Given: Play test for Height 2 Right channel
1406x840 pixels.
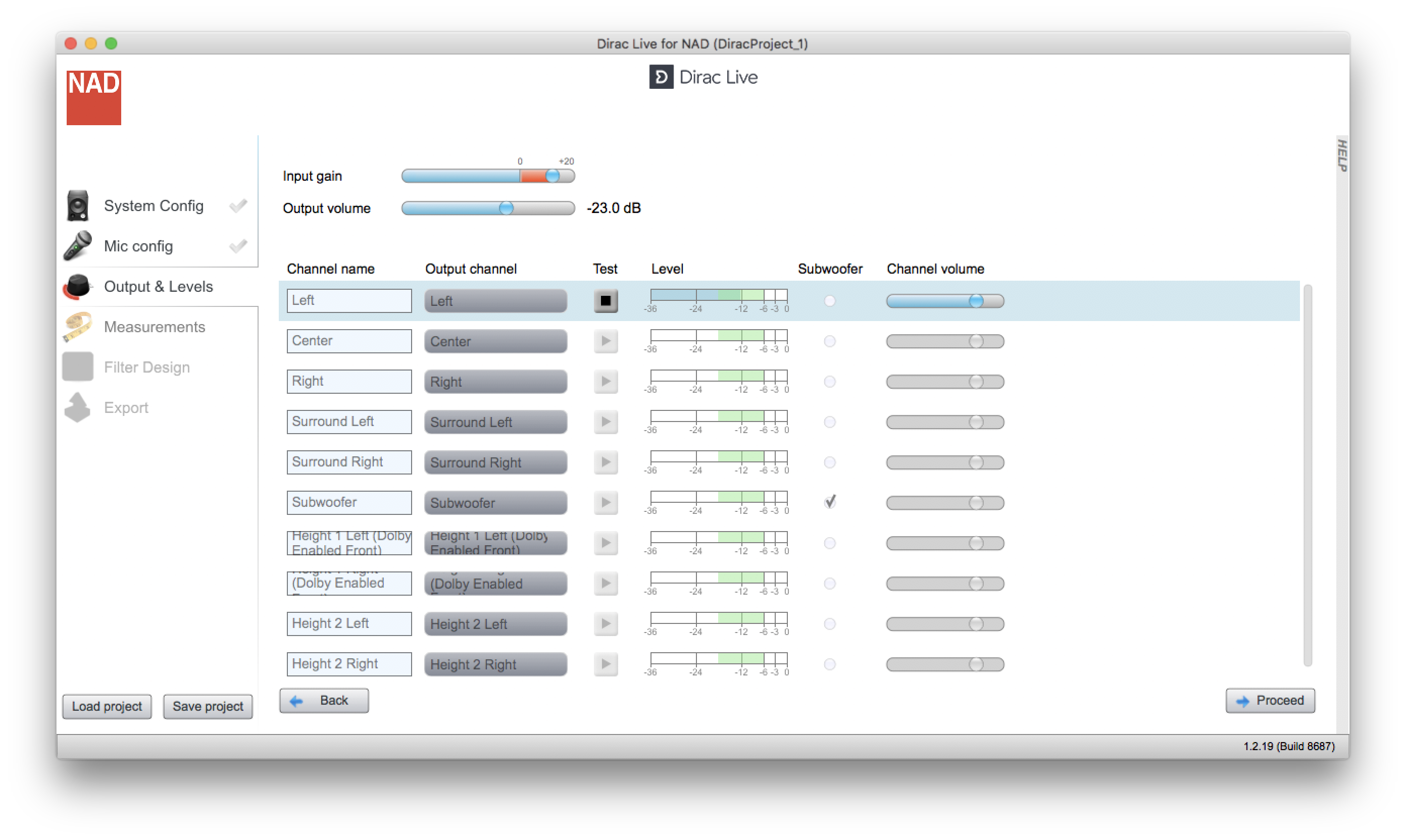Looking at the screenshot, I should 606,664.
